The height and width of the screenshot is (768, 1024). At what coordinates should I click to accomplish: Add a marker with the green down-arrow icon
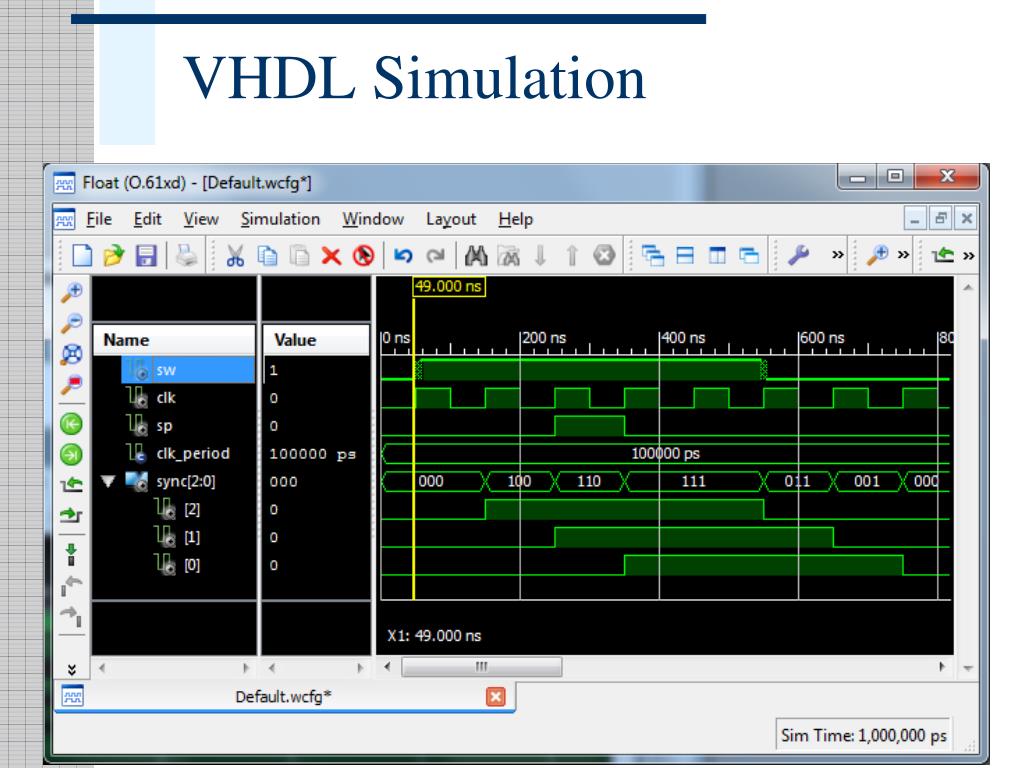click(71, 554)
